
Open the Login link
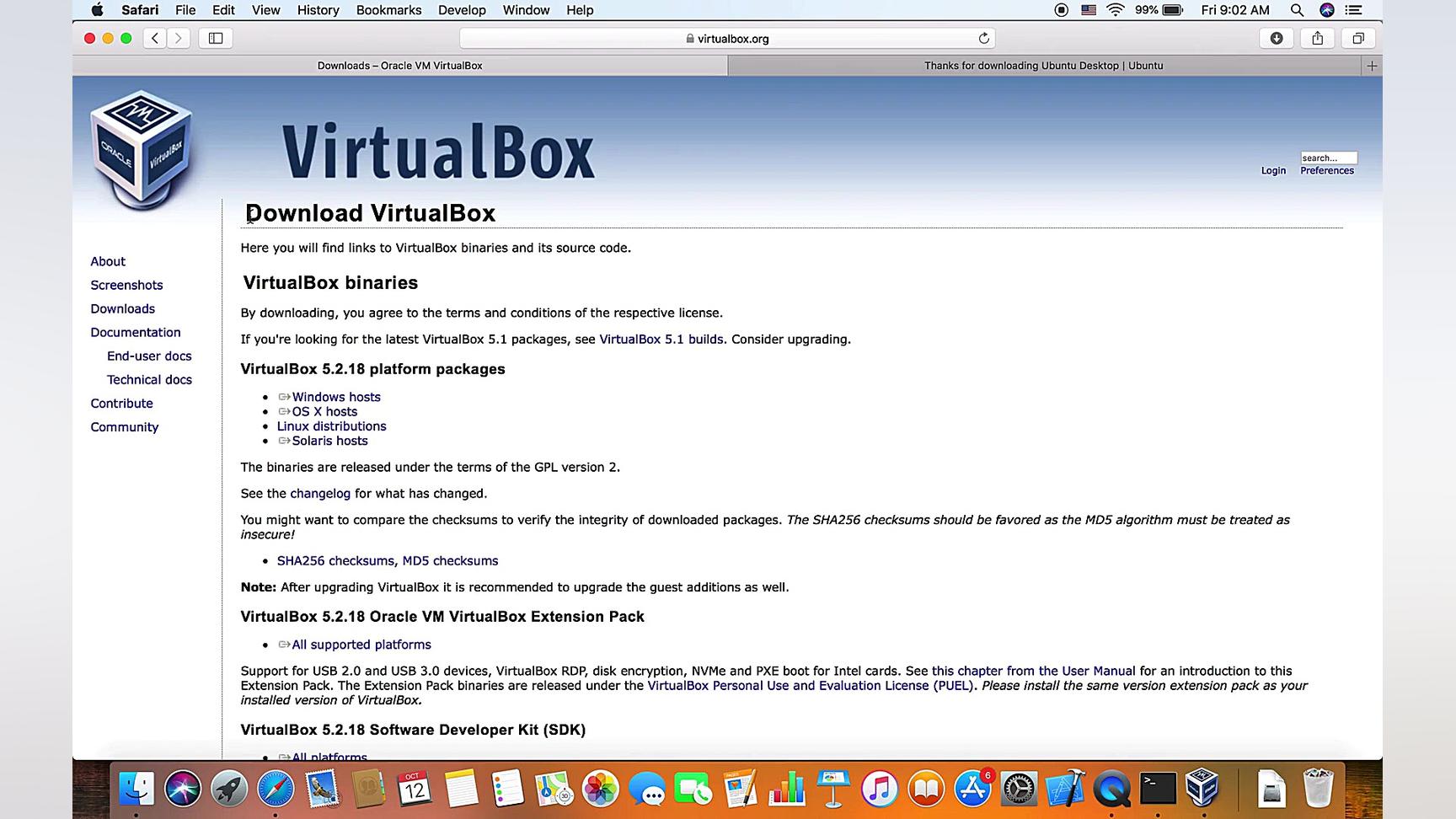pos(1273,170)
